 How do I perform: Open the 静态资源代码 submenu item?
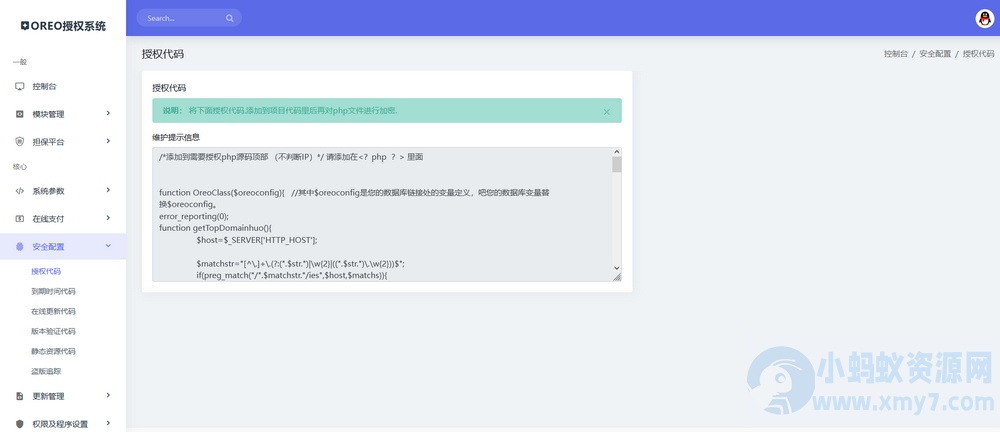(53, 351)
